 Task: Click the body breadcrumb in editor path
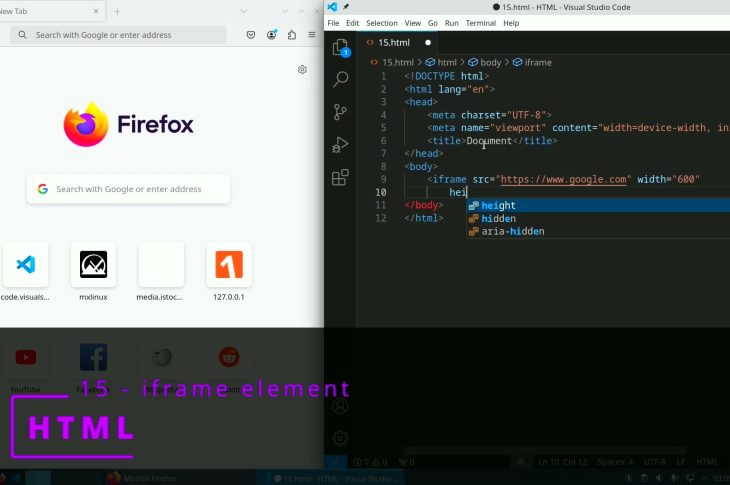pyautogui.click(x=491, y=62)
